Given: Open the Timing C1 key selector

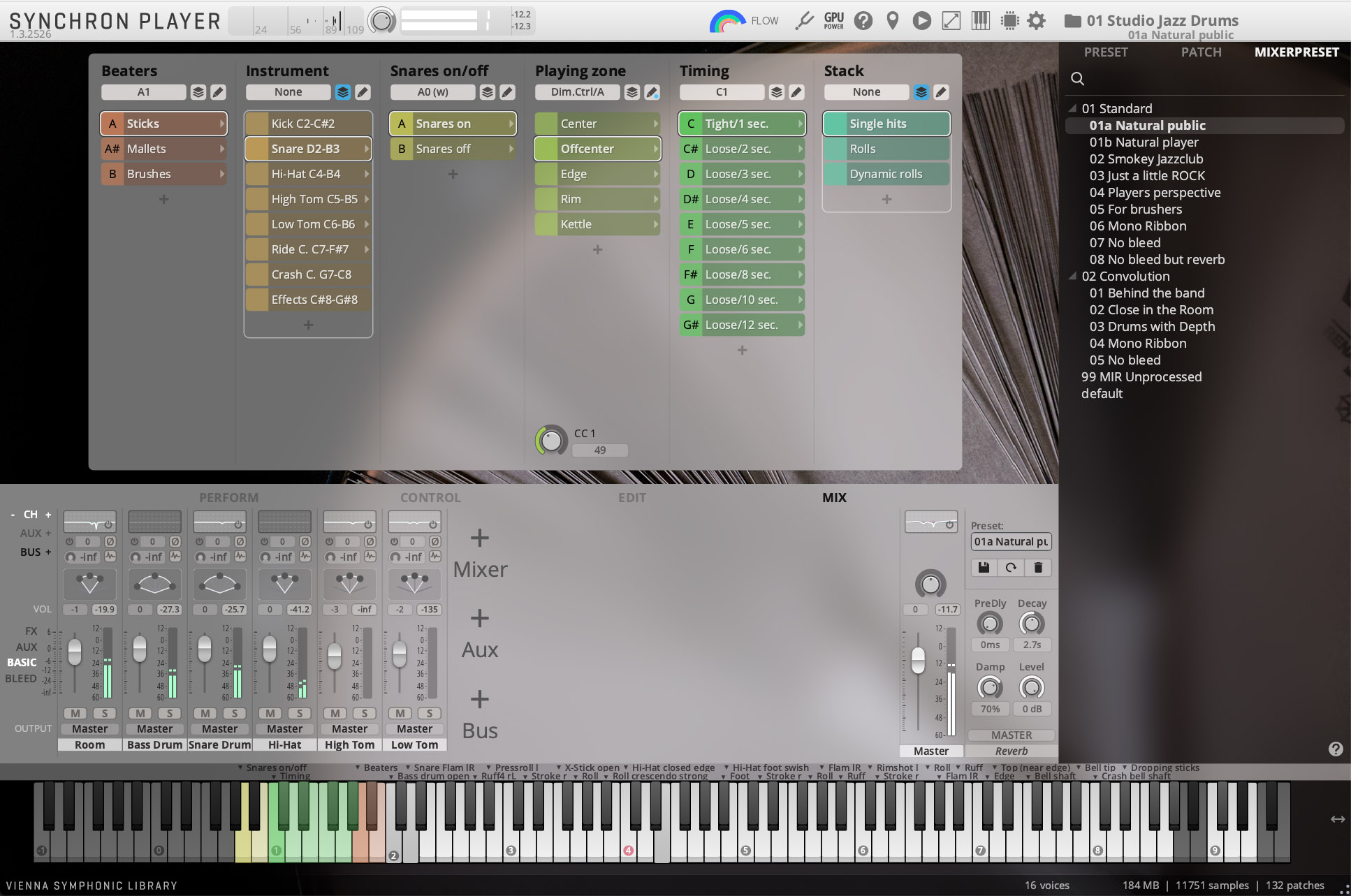Looking at the screenshot, I should pos(722,92).
